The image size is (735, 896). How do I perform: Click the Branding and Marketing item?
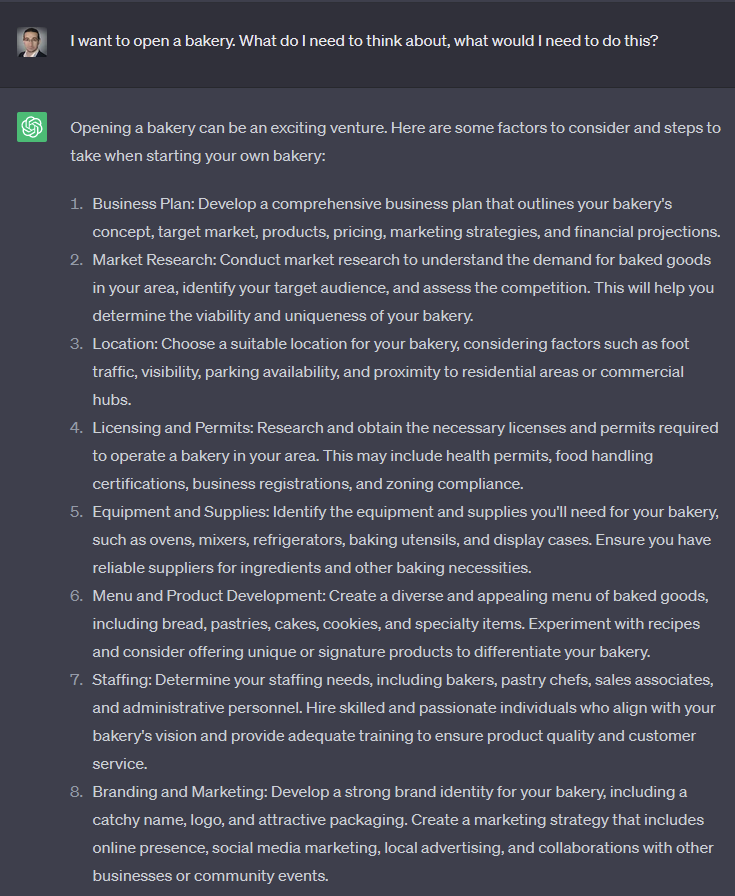point(403,834)
